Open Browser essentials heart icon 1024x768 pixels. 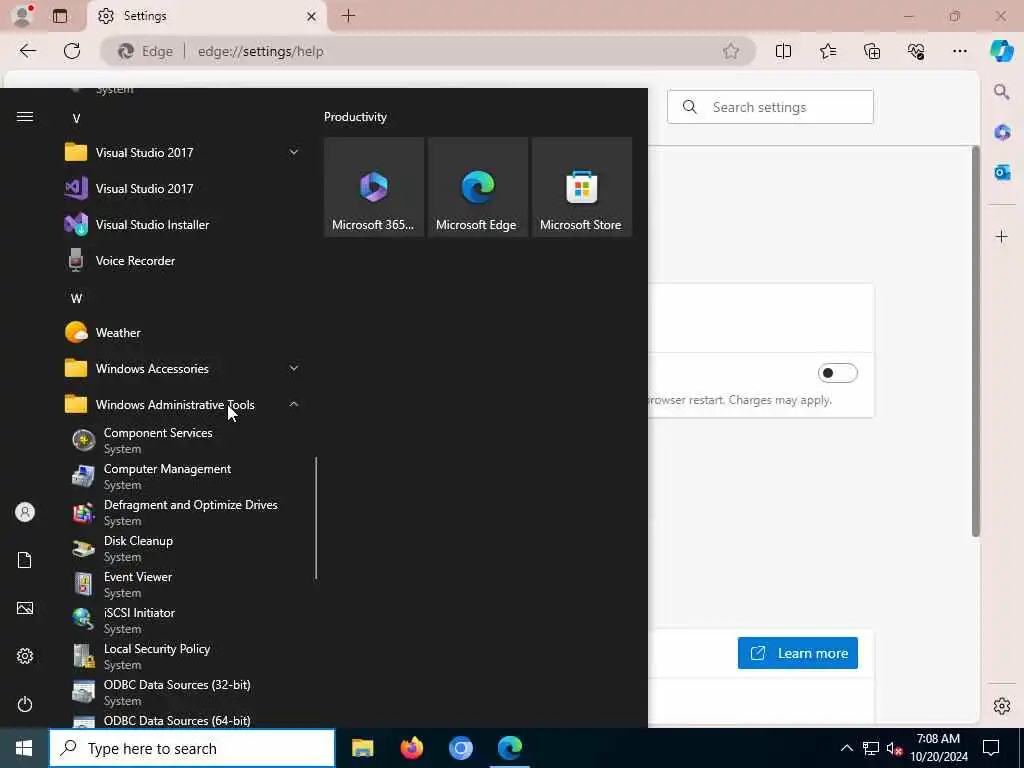[916, 51]
